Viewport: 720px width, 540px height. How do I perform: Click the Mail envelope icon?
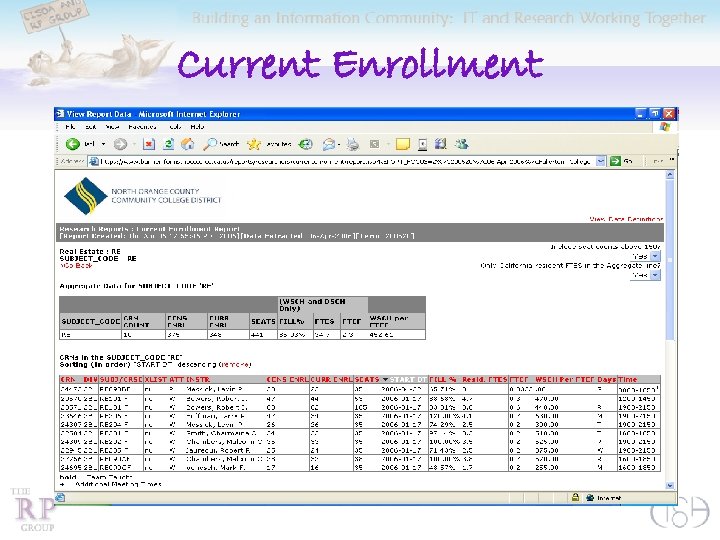pos(329,145)
